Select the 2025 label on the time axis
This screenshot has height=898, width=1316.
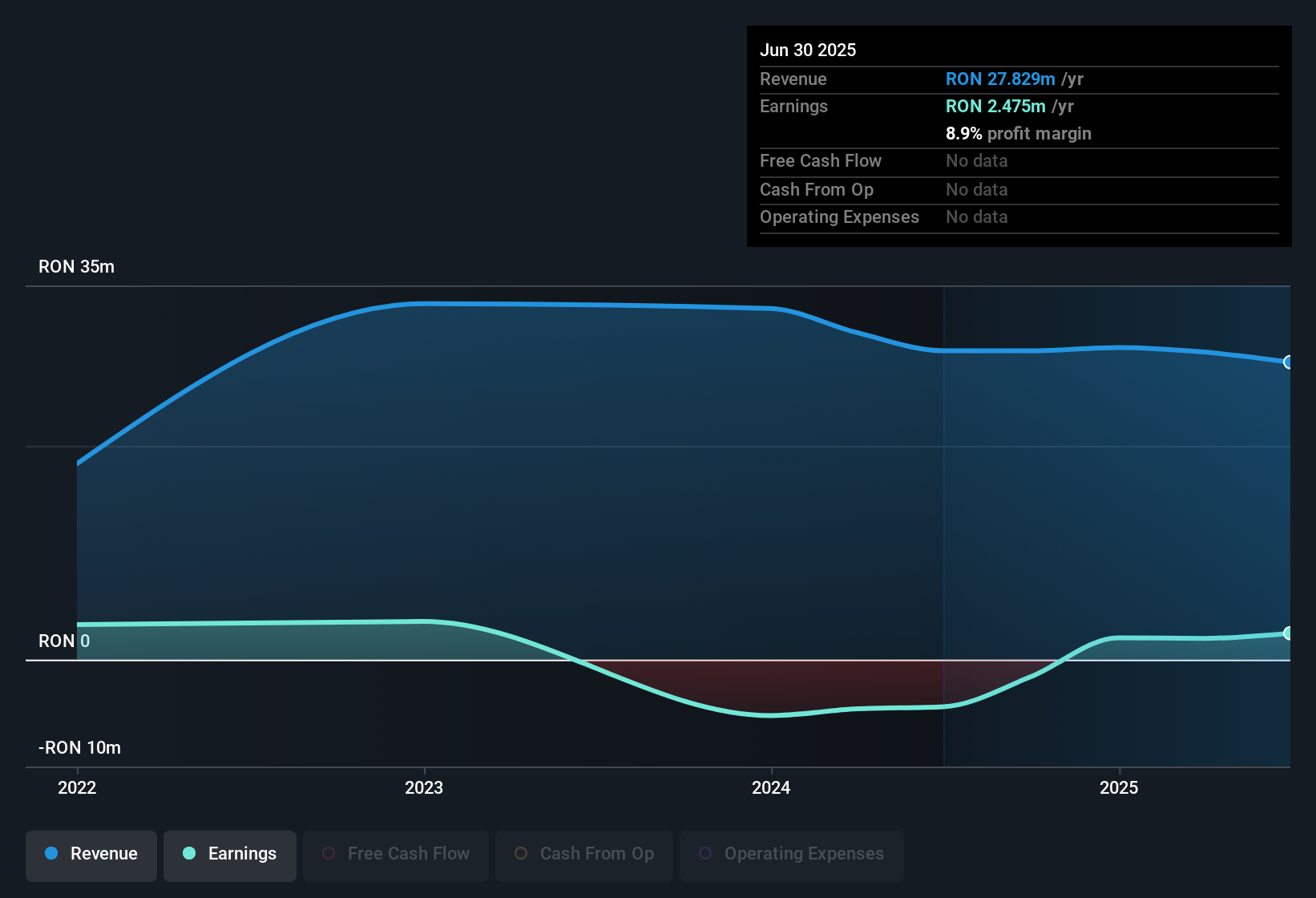[x=1119, y=787]
